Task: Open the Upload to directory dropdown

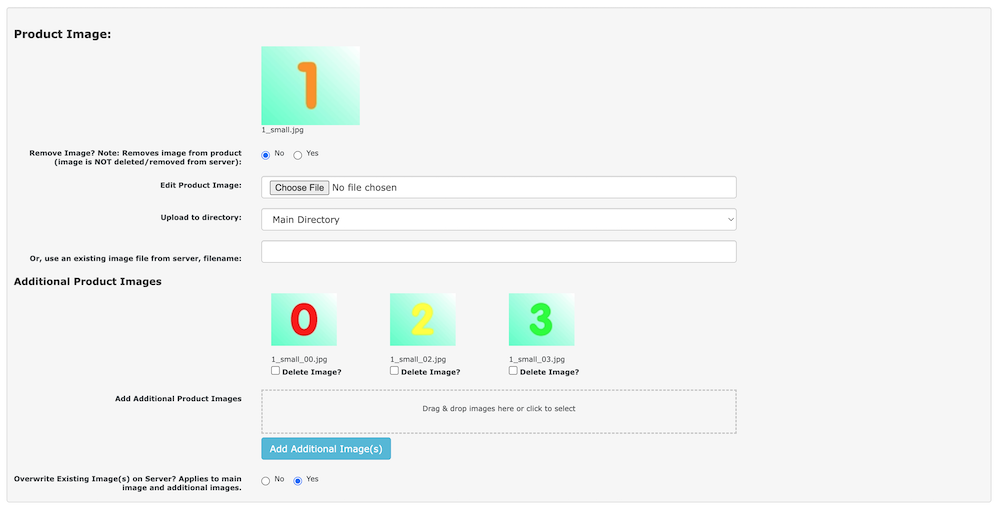Action: [x=498, y=219]
